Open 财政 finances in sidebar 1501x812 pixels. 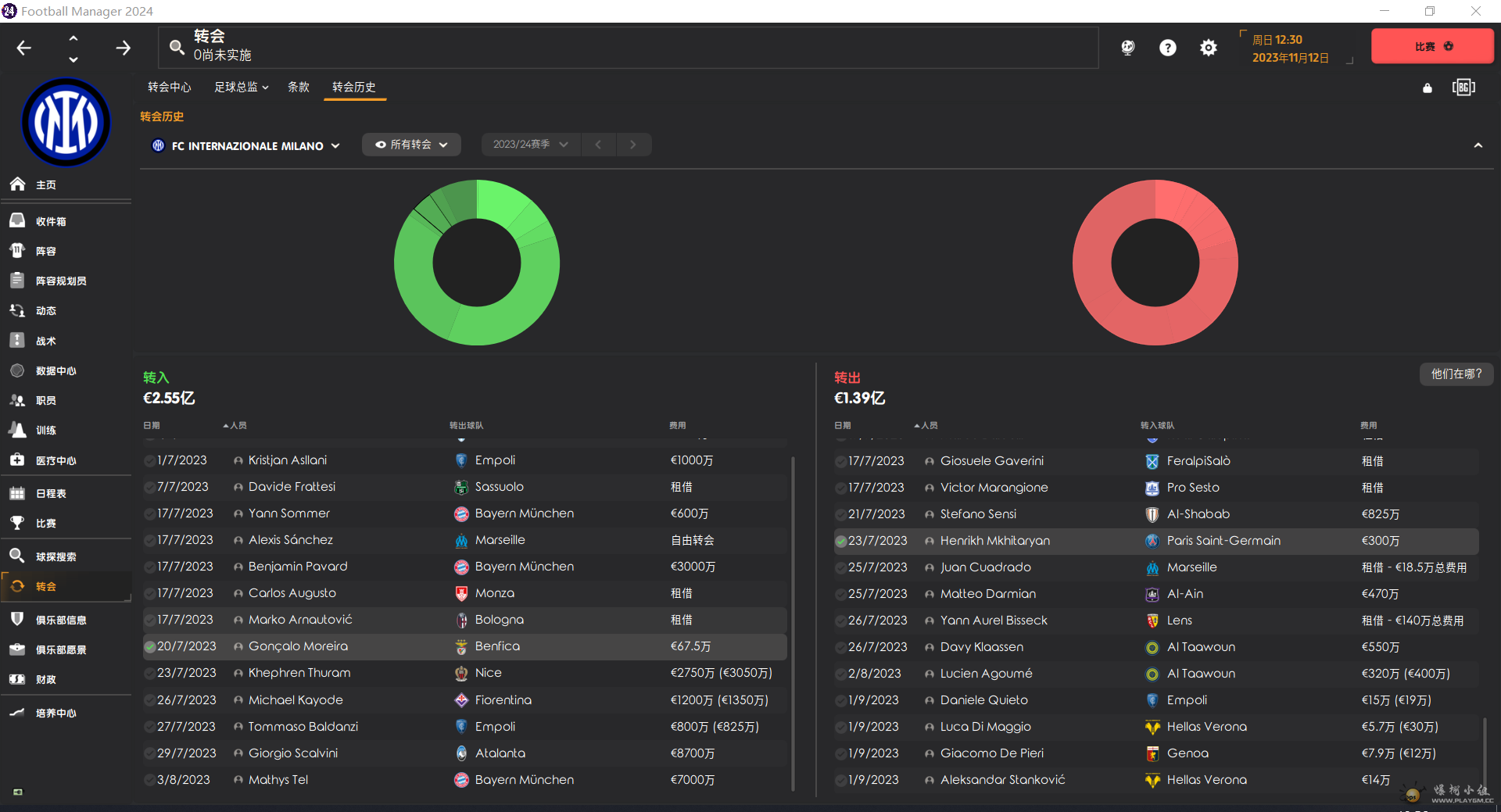(45, 679)
